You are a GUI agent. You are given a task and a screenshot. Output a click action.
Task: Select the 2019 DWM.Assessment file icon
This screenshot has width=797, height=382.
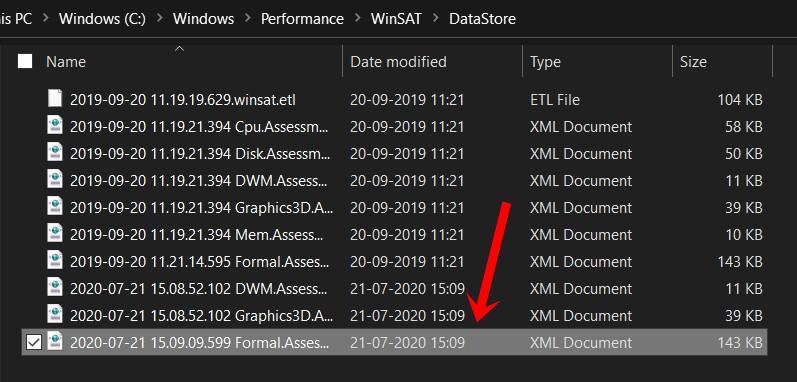click(x=55, y=179)
